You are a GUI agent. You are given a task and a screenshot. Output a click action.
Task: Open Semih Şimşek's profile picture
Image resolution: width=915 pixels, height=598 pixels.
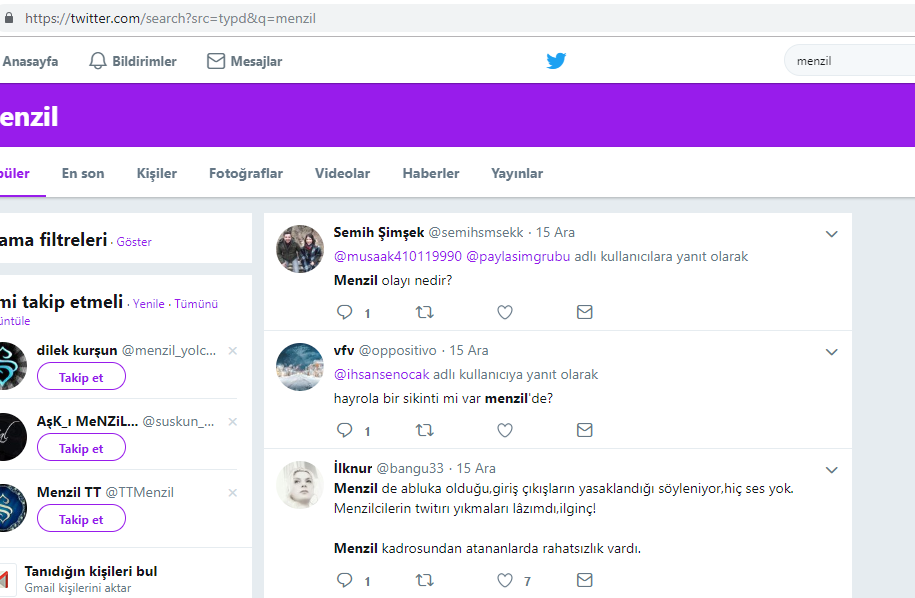pyautogui.click(x=299, y=249)
